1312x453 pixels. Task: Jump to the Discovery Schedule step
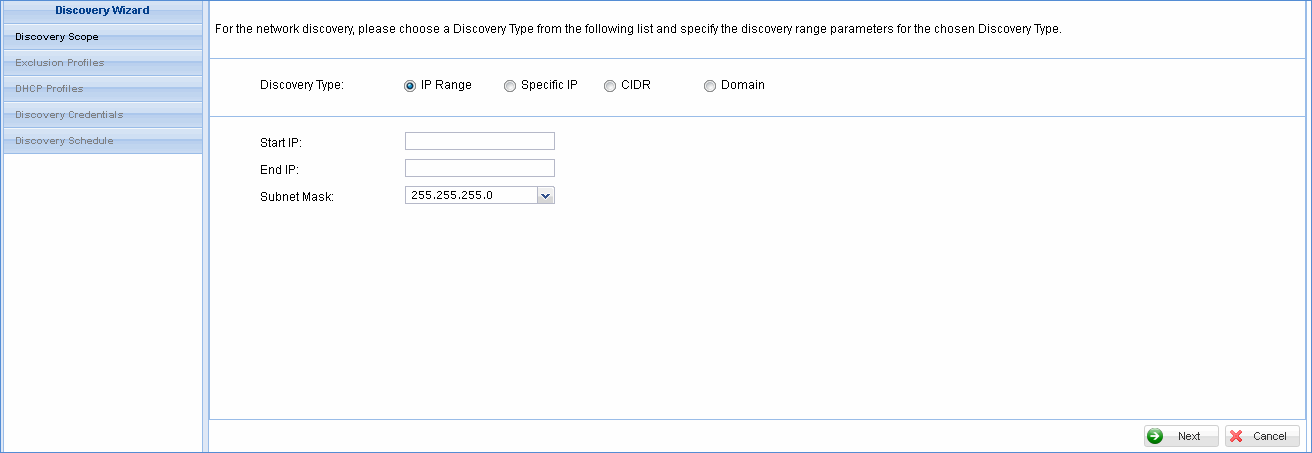64,141
